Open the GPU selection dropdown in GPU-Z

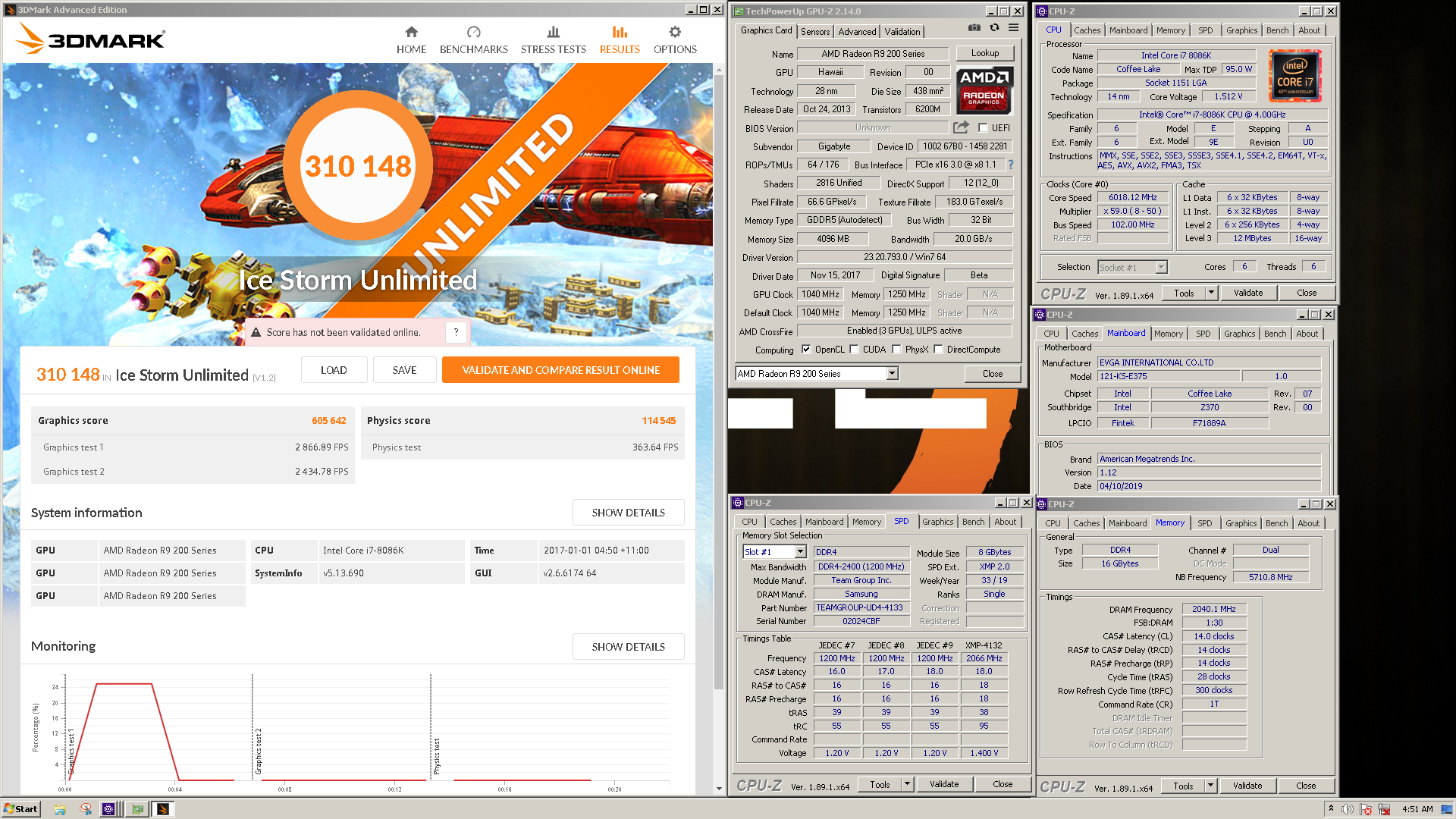[x=893, y=373]
